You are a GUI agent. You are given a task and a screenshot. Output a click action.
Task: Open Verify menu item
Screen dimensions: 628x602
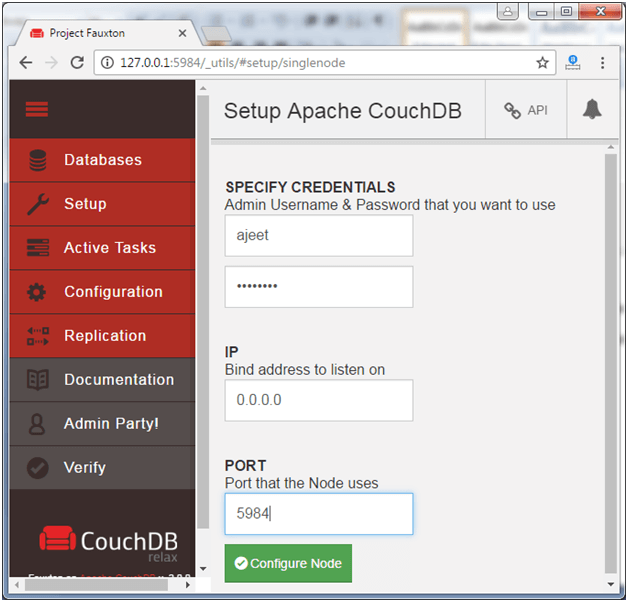(x=103, y=468)
